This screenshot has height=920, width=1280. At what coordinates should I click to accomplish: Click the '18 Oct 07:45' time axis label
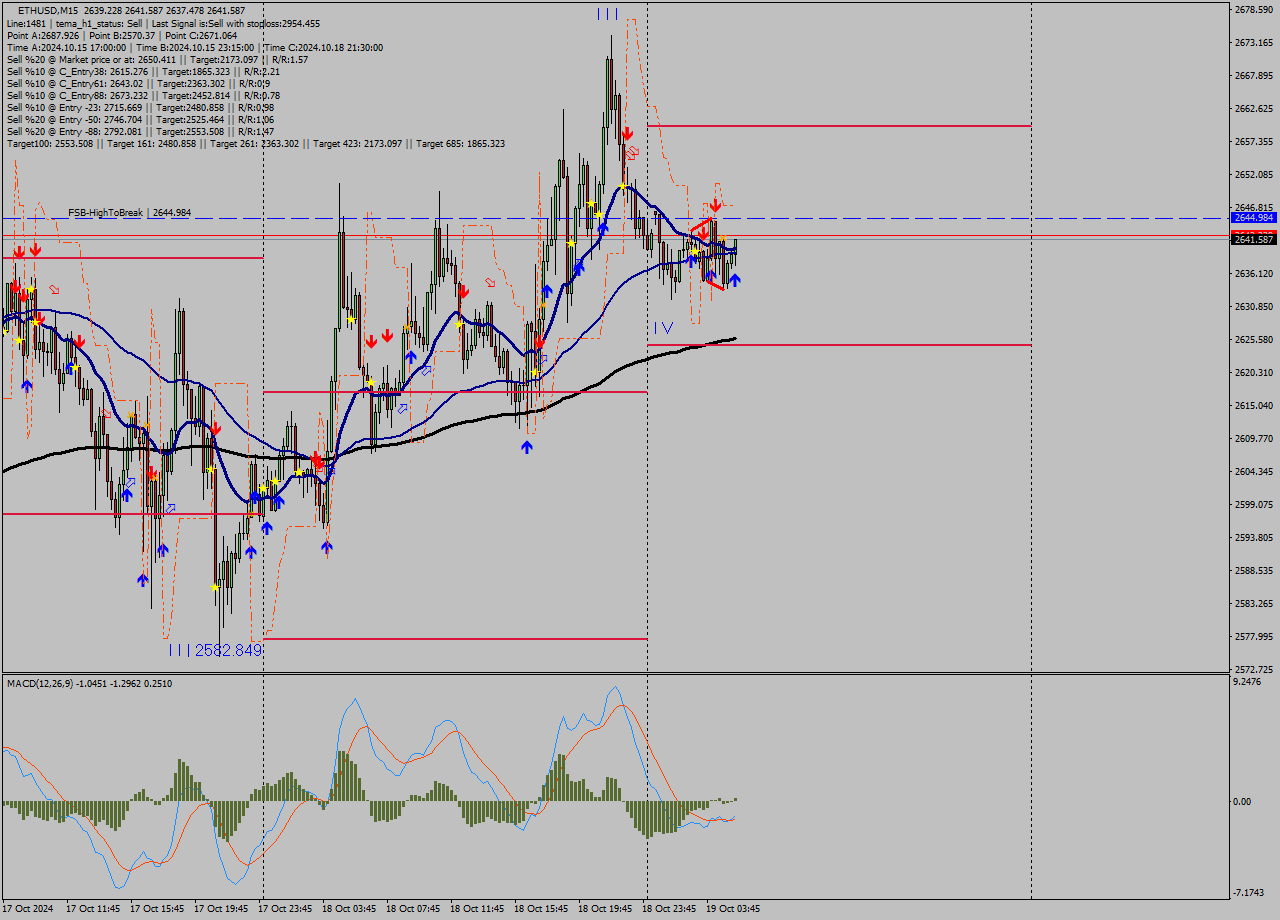coord(414,909)
